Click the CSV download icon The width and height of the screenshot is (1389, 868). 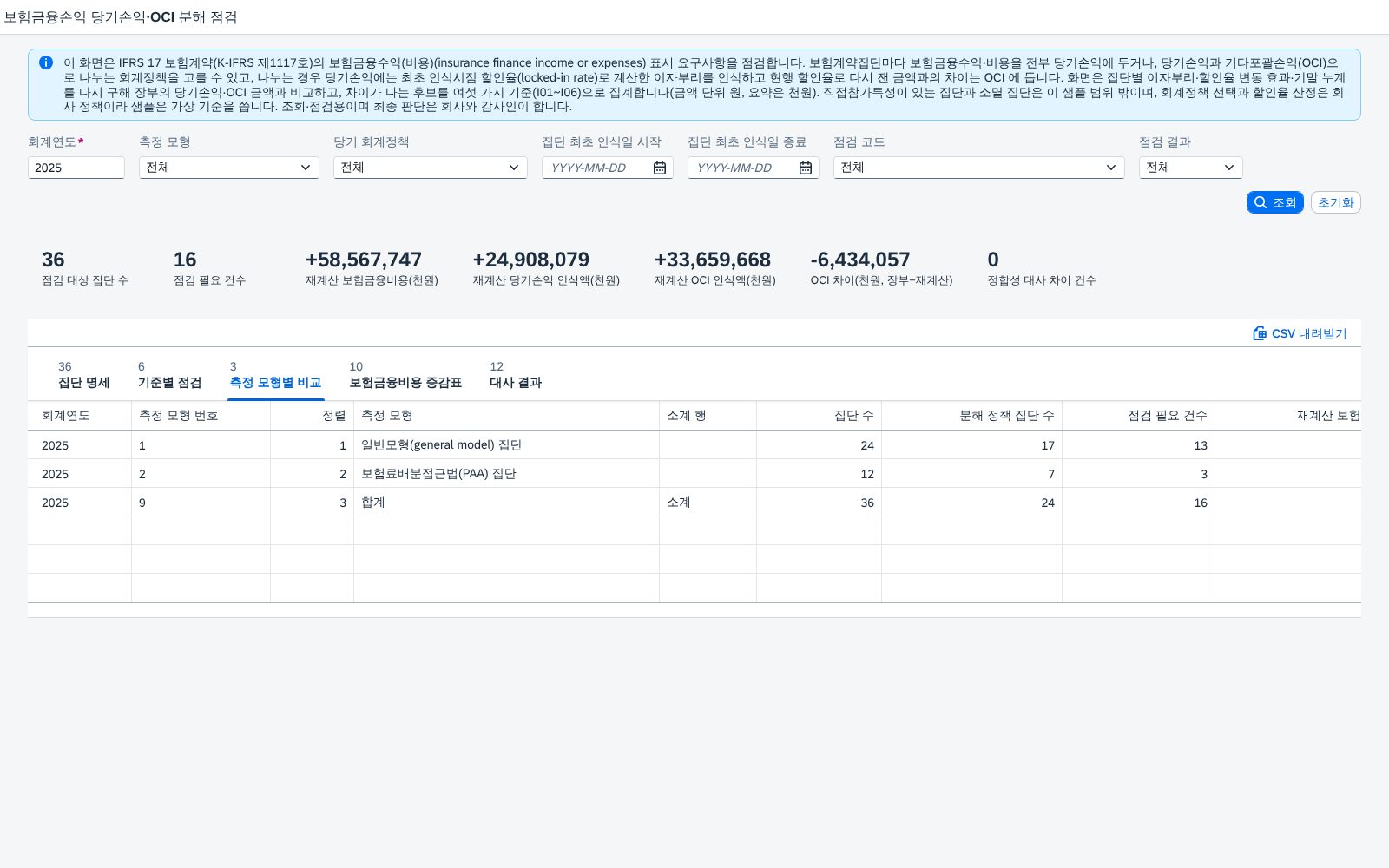click(x=1260, y=333)
